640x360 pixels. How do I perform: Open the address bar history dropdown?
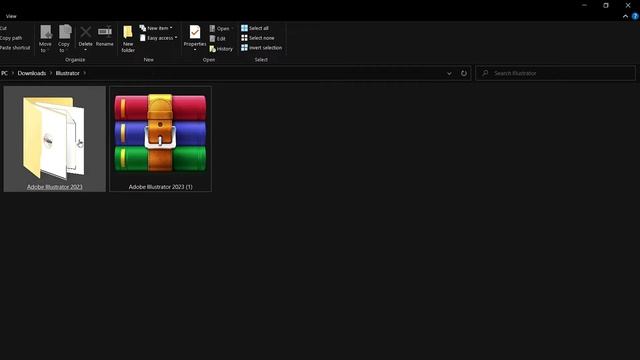coord(449,73)
